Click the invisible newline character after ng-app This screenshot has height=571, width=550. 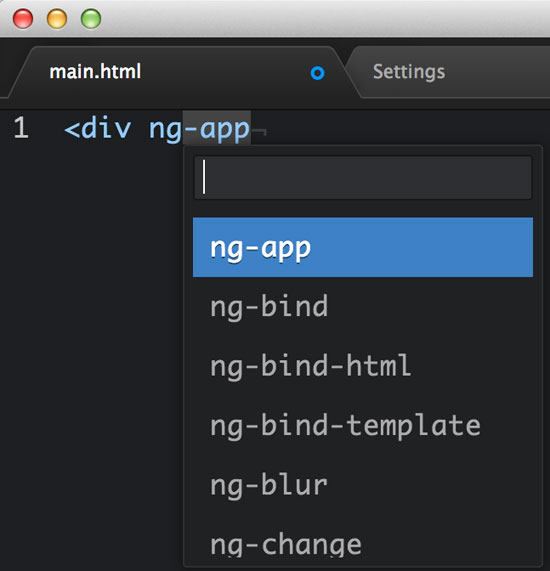pos(259,131)
